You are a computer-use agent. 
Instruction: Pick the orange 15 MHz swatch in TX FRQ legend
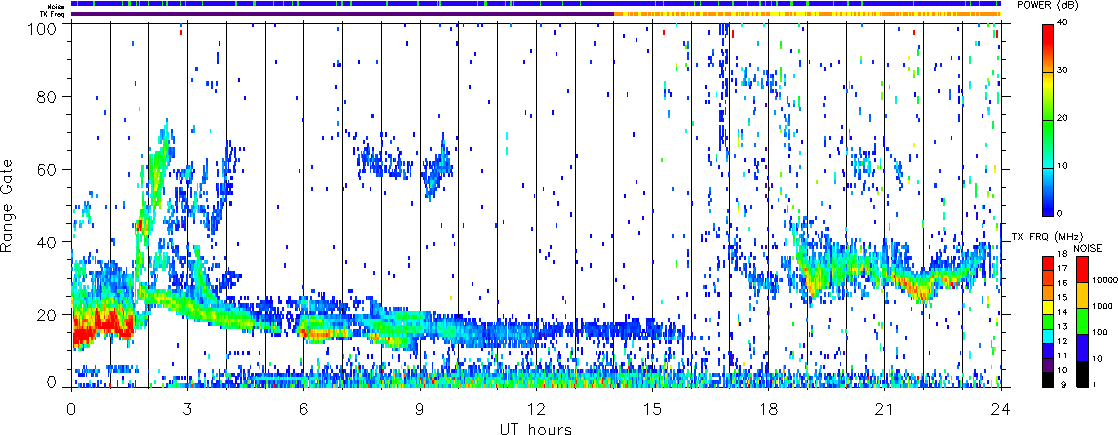pos(1047,293)
